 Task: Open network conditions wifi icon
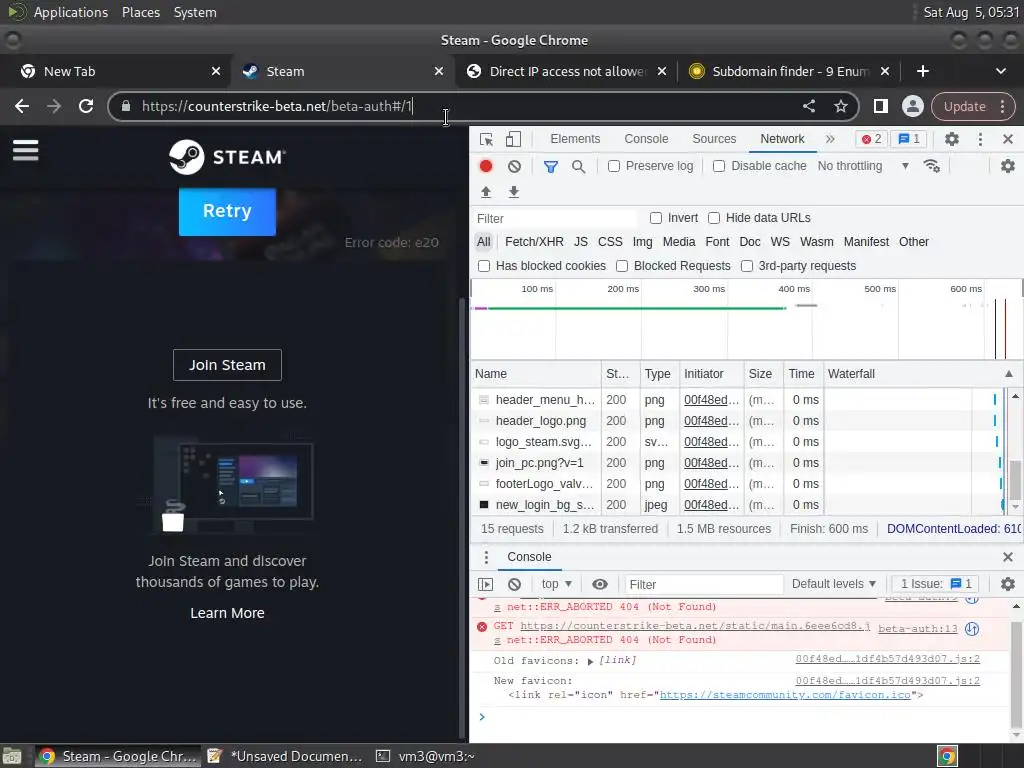pos(932,166)
